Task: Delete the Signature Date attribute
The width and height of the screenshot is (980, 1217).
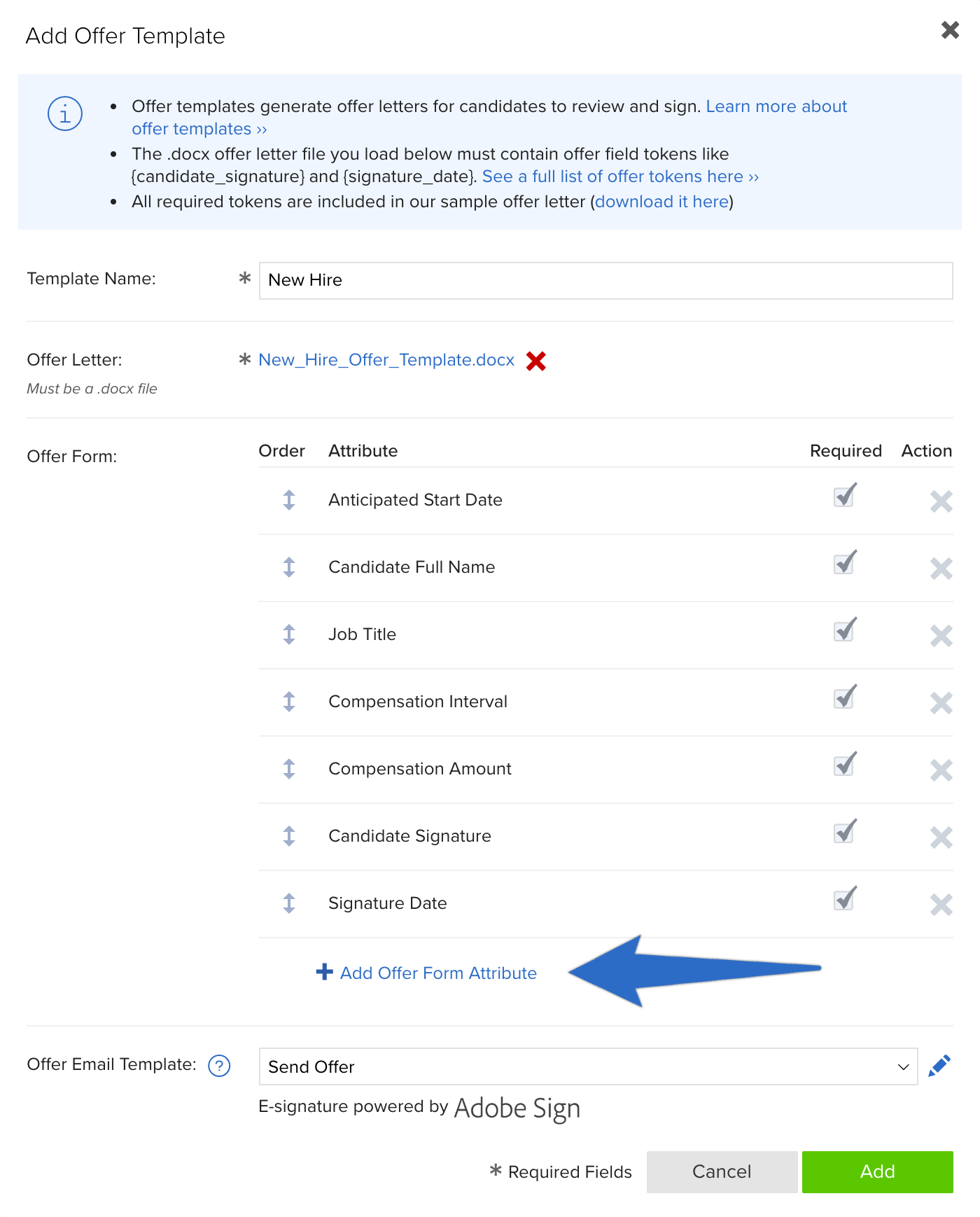Action: click(x=941, y=905)
